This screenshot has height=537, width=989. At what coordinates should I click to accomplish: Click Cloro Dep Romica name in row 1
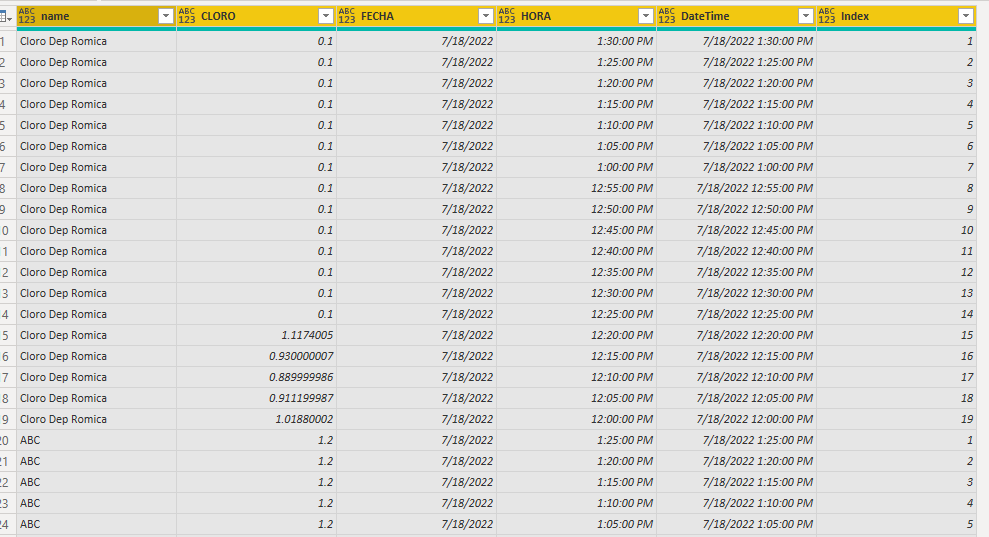(x=97, y=41)
